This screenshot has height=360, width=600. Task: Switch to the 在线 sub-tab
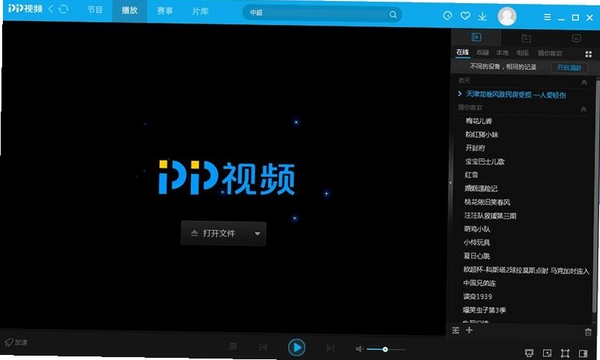click(462, 52)
